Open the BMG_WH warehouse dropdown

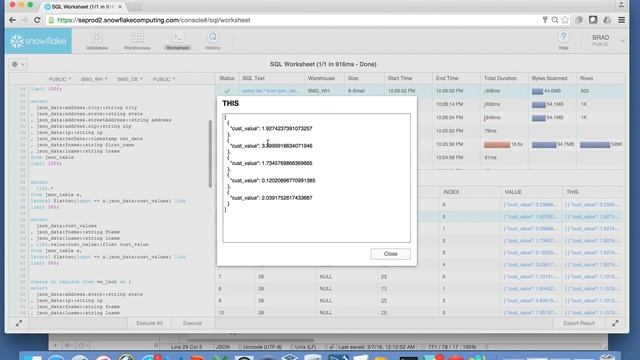click(x=94, y=79)
